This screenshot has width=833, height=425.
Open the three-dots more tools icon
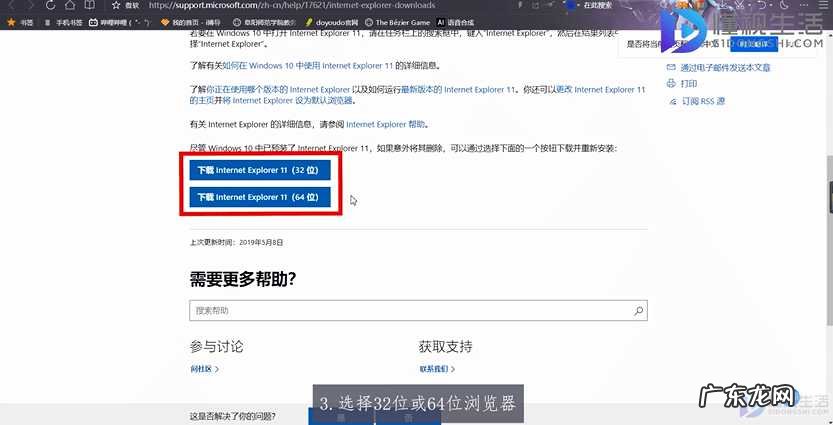pos(804,5)
